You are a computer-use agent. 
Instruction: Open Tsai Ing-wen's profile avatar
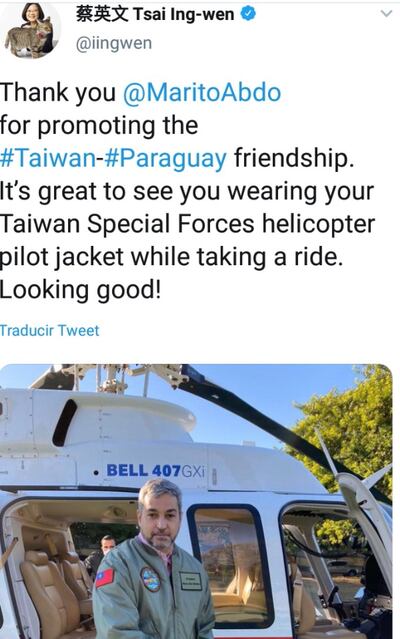click(31, 29)
